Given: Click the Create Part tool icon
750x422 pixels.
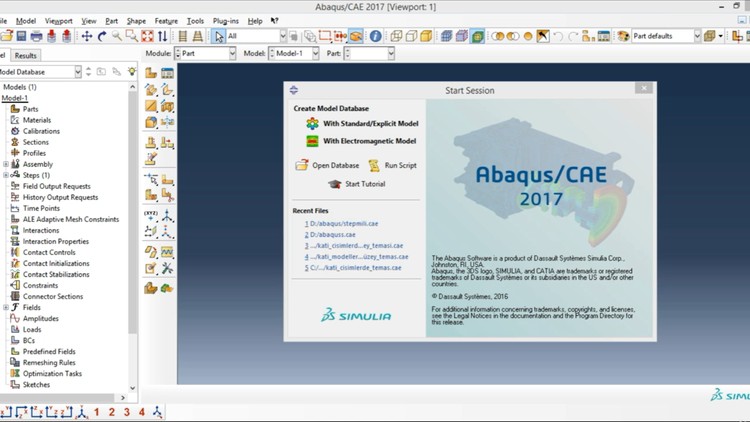Looking at the screenshot, I should coord(151,73).
